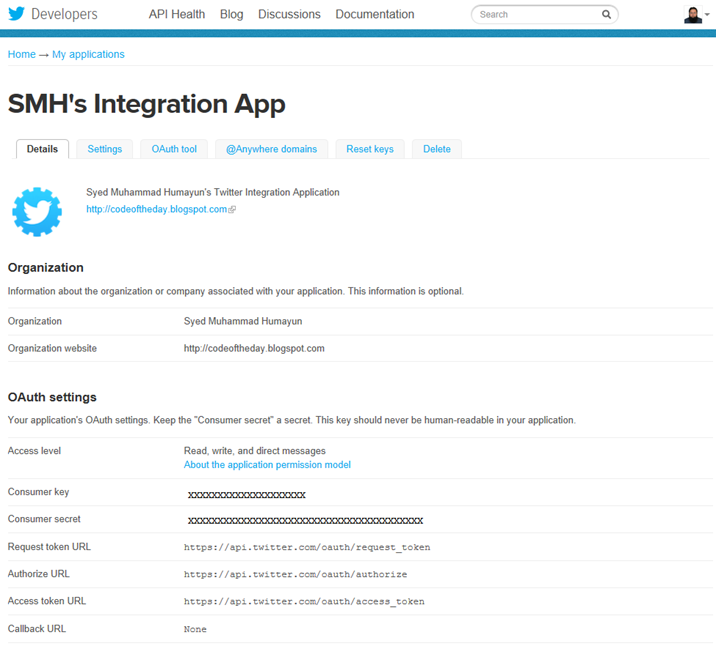Click the Consumer secret value
The width and height of the screenshot is (716, 646).
[305, 520]
